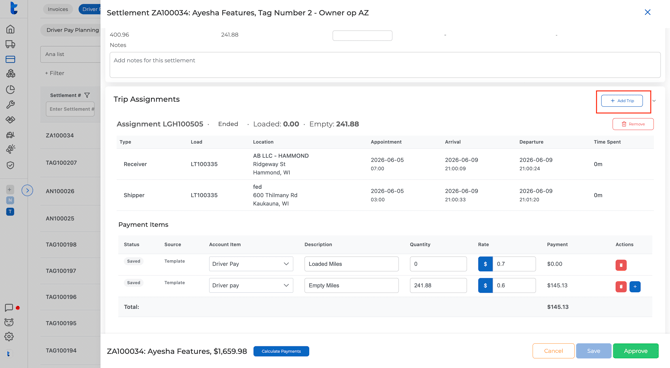Click the empty field above Notes

click(362, 35)
